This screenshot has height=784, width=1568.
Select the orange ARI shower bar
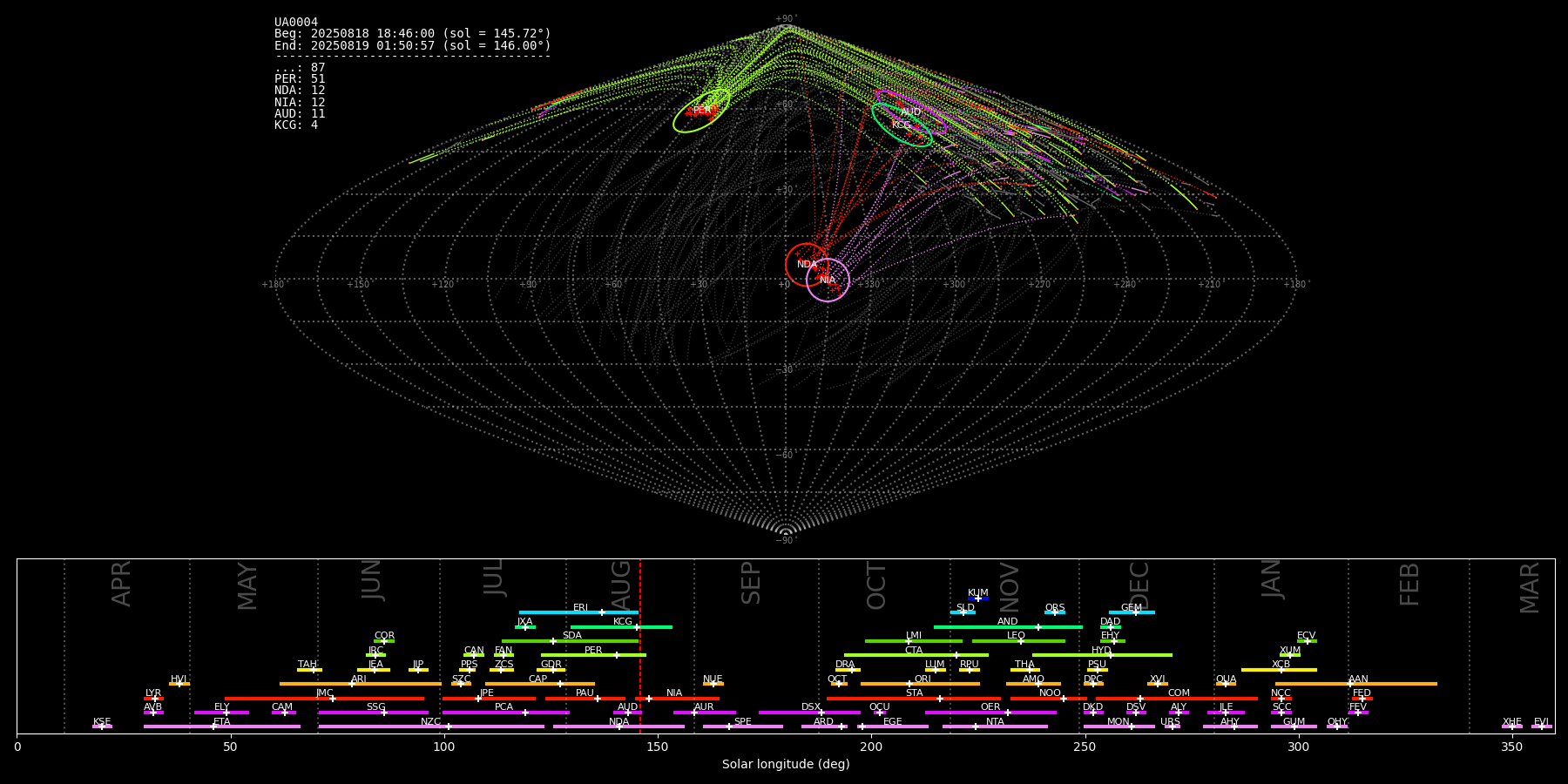(x=361, y=684)
